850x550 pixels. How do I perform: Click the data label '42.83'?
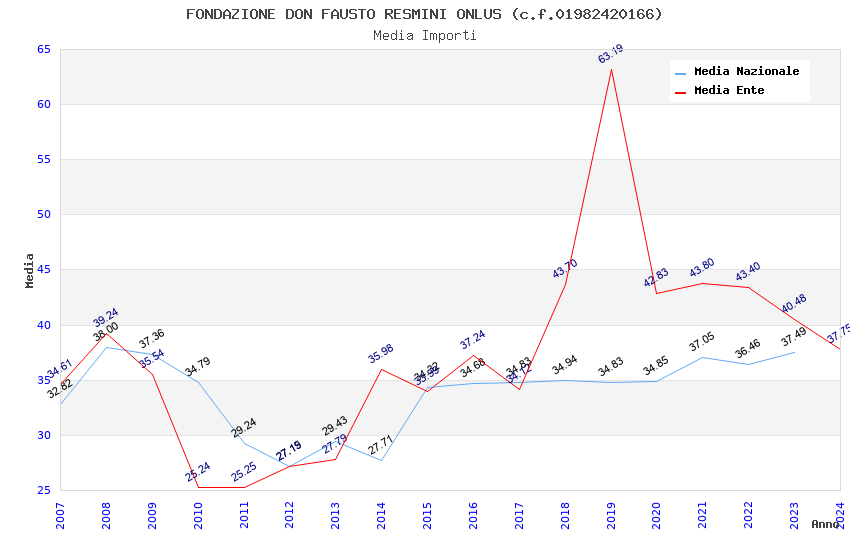click(x=656, y=277)
